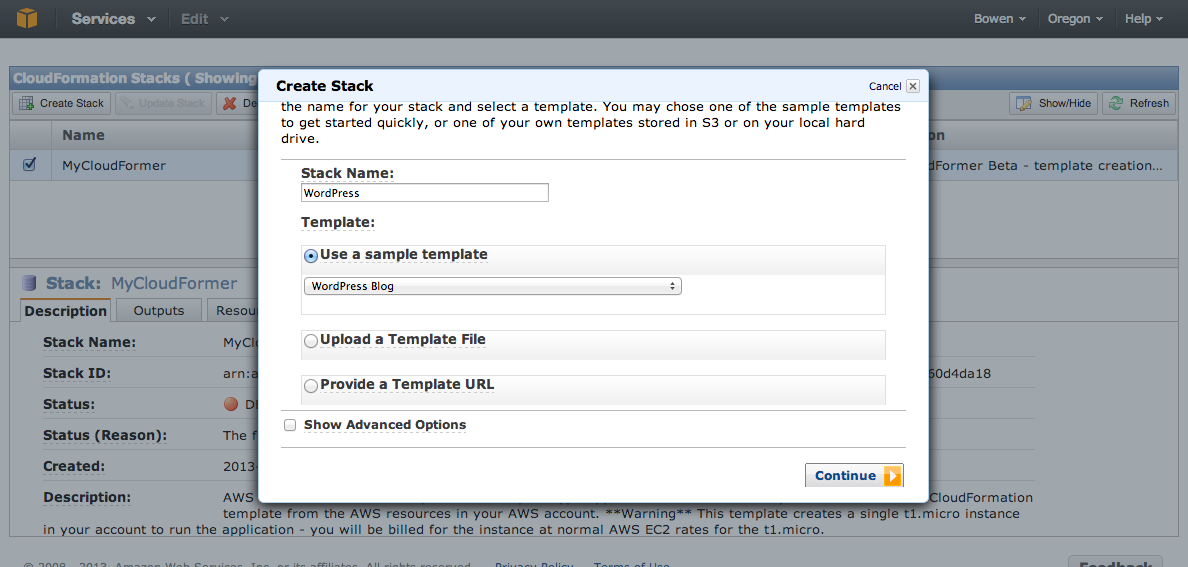Switch to the Outputs tab
The height and width of the screenshot is (567, 1188).
159,311
